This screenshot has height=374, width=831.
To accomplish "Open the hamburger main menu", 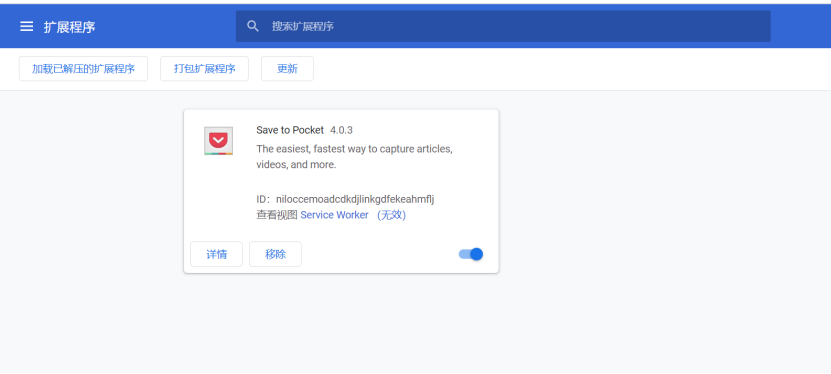I will pyautogui.click(x=26, y=26).
